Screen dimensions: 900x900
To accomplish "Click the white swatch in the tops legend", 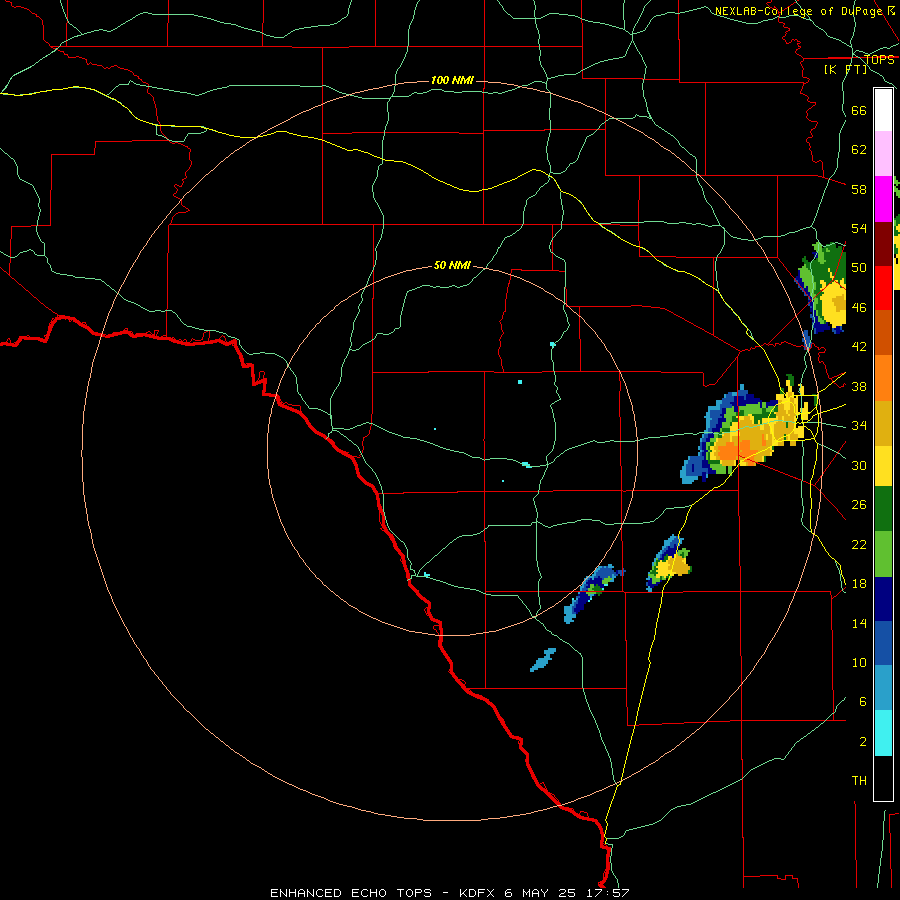I will click(x=883, y=110).
